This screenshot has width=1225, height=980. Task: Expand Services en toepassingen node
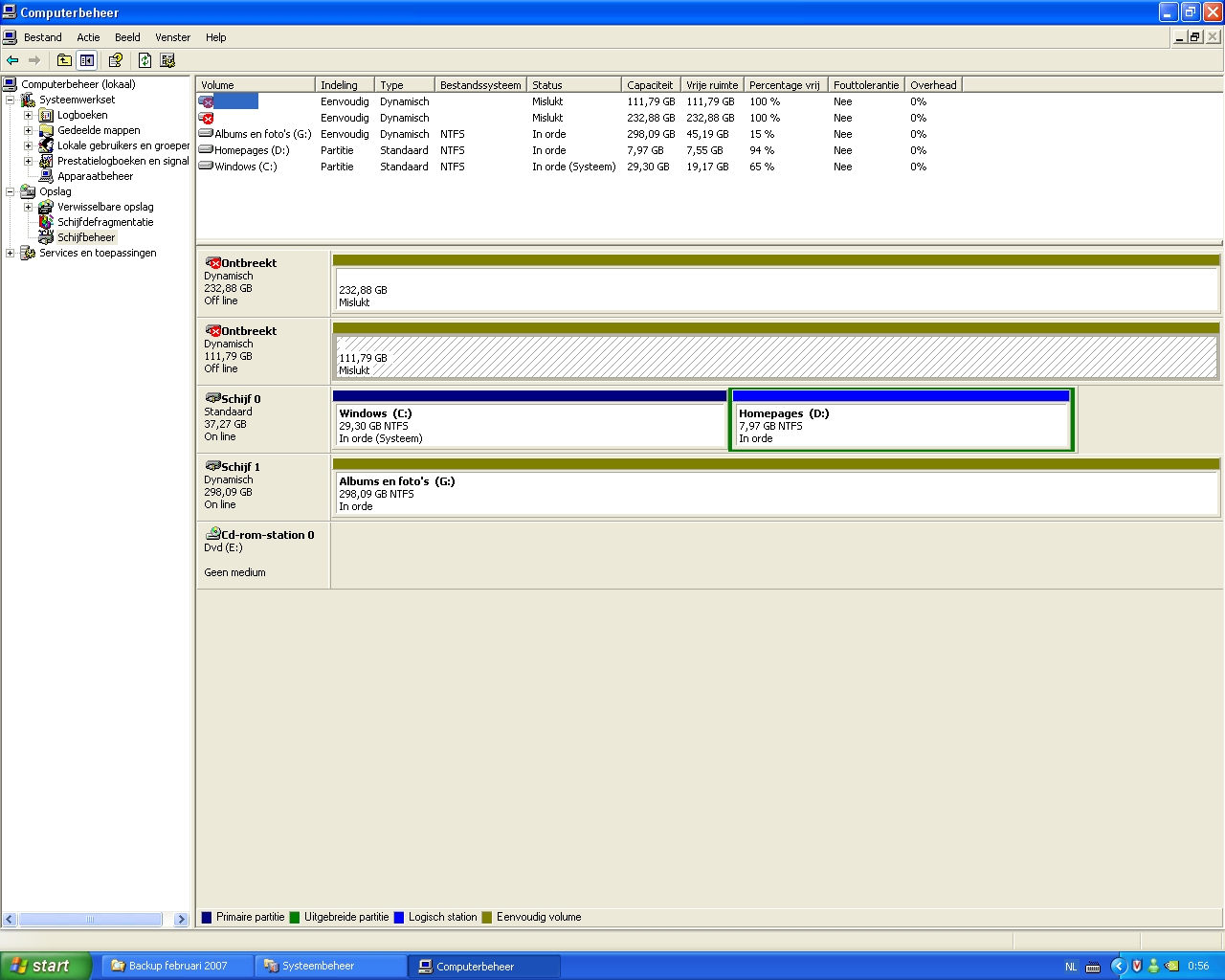10,253
